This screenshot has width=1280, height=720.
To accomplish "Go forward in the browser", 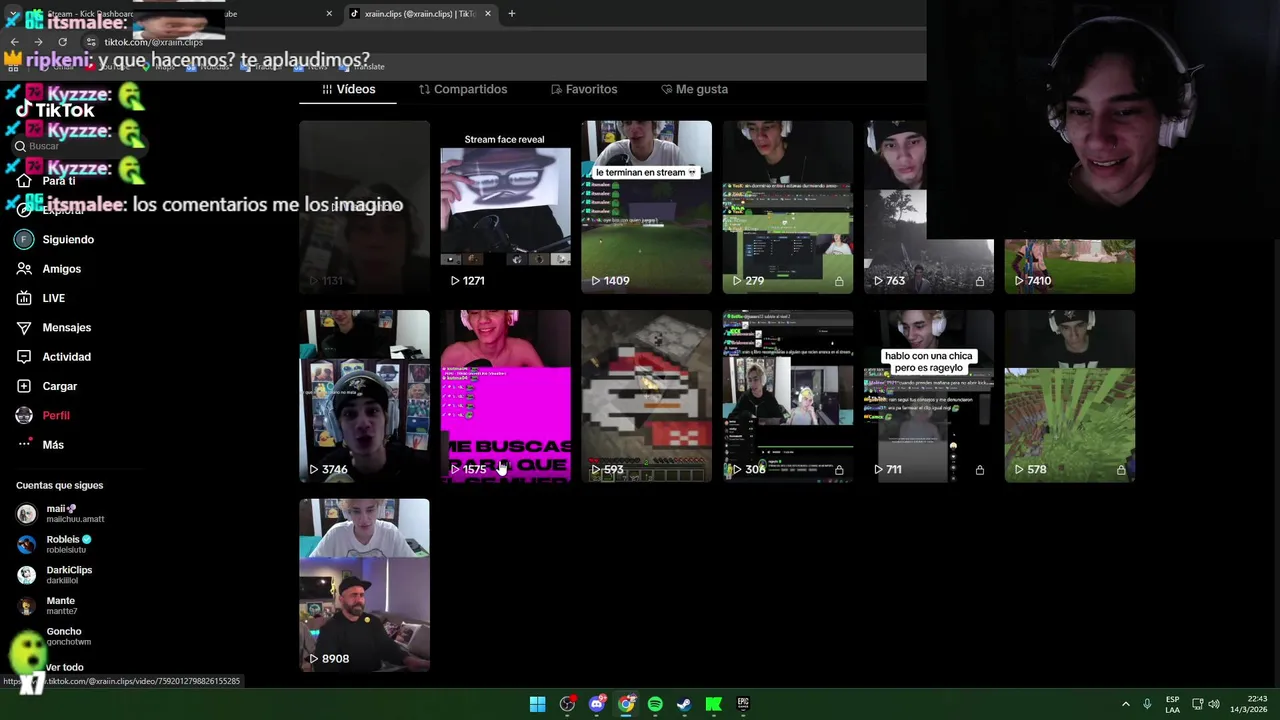I will (x=38, y=42).
